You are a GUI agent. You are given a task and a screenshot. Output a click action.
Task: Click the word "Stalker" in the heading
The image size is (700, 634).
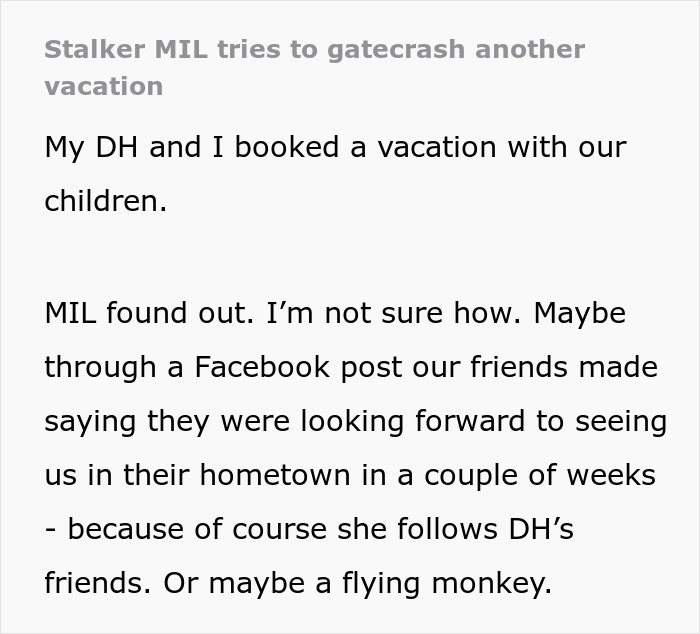[92, 50]
